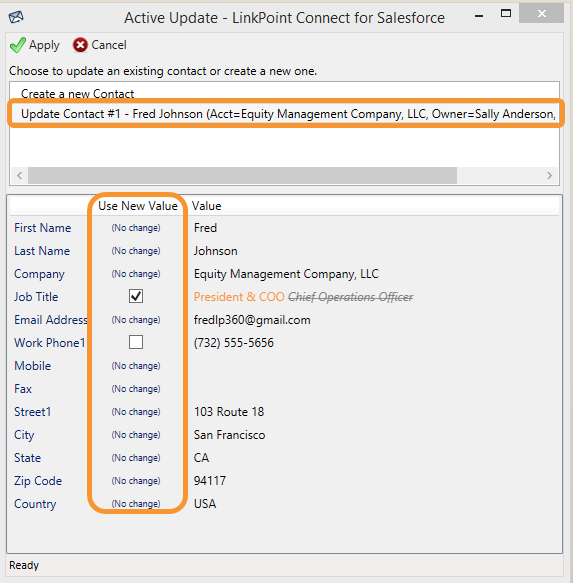This screenshot has height=583, width=573.
Task: Close the Active Update window
Action: coord(541,14)
